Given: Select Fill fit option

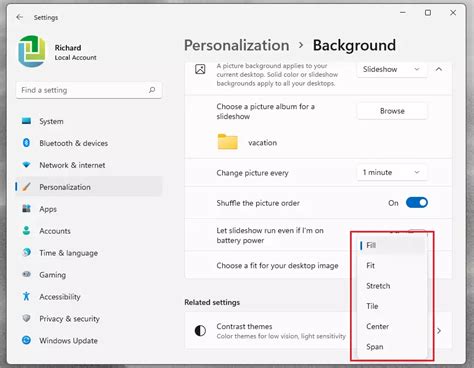Looking at the screenshot, I should tap(392, 245).
